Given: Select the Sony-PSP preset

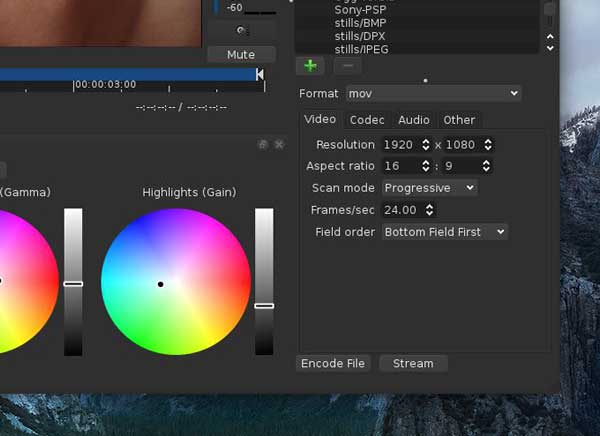Looking at the screenshot, I should [x=360, y=10].
